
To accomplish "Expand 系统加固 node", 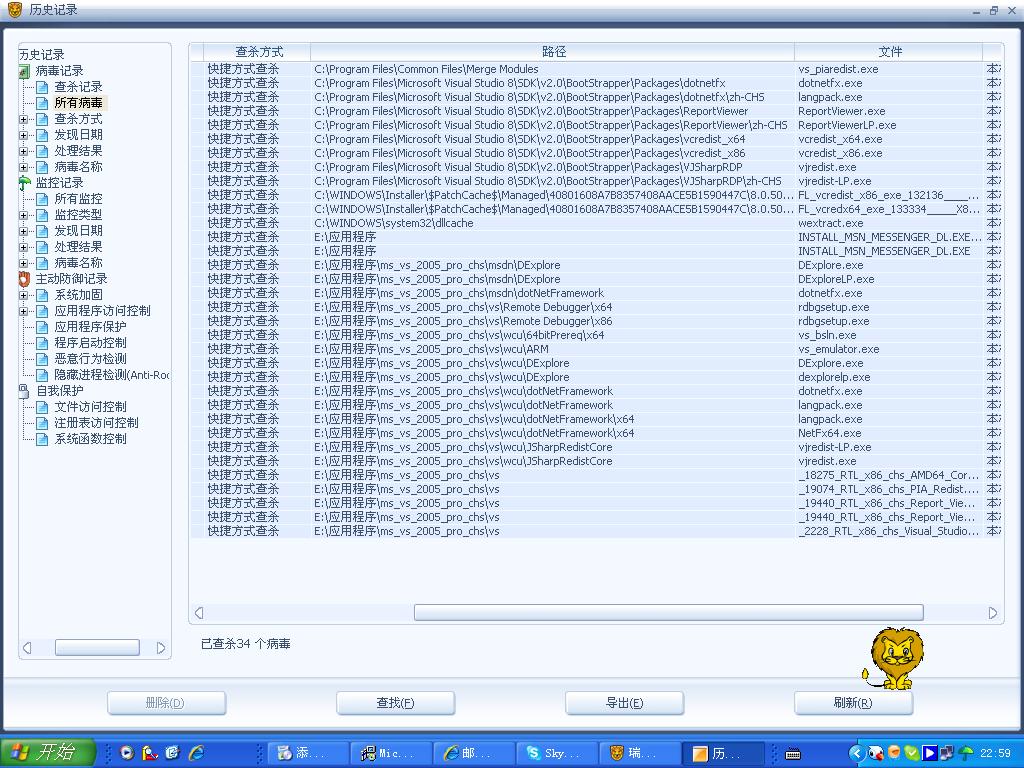I will click(x=24, y=295).
